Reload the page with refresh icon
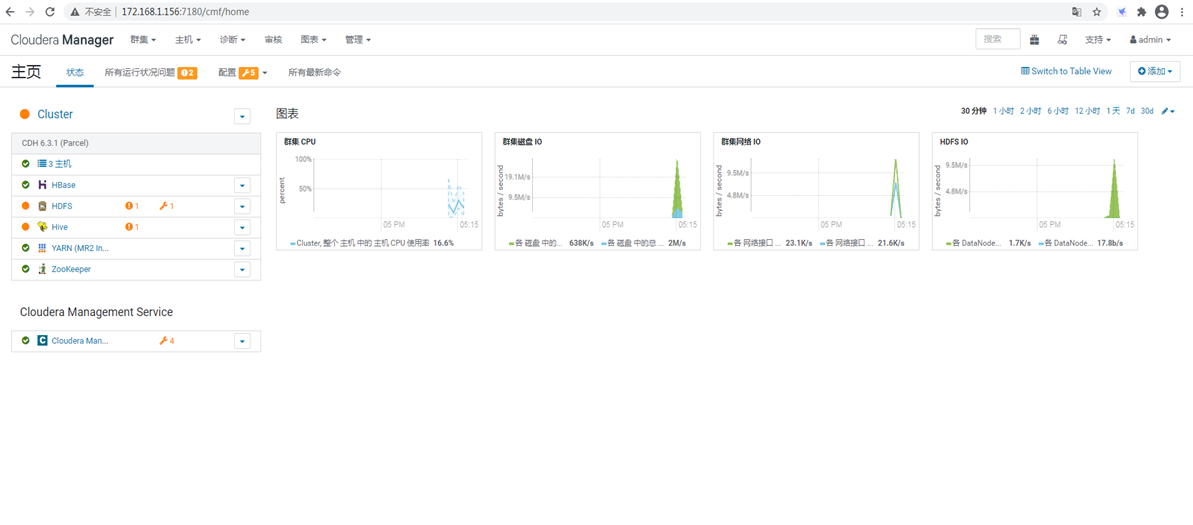Viewport: 1193px width, 525px height. click(x=49, y=12)
